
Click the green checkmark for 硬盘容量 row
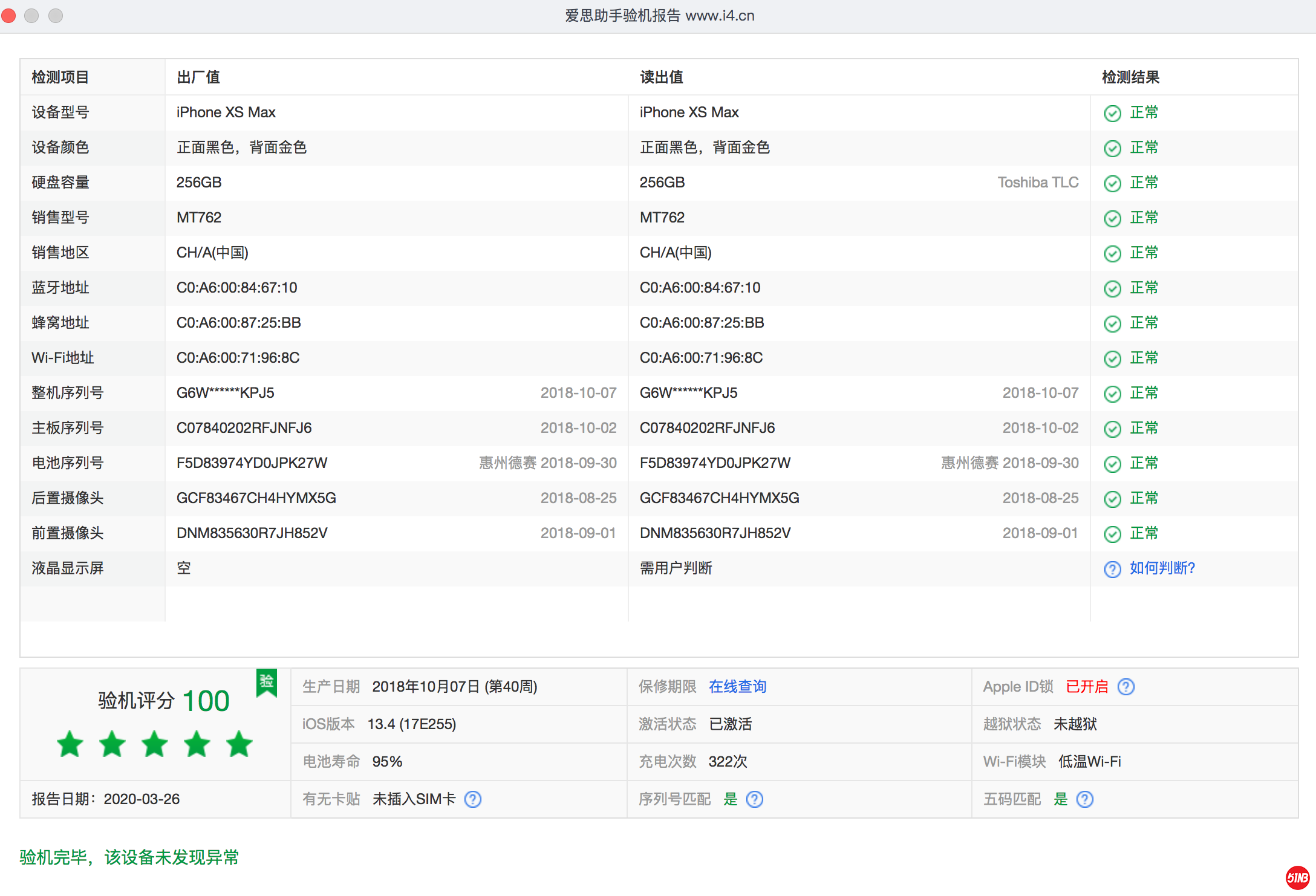[x=1113, y=183]
